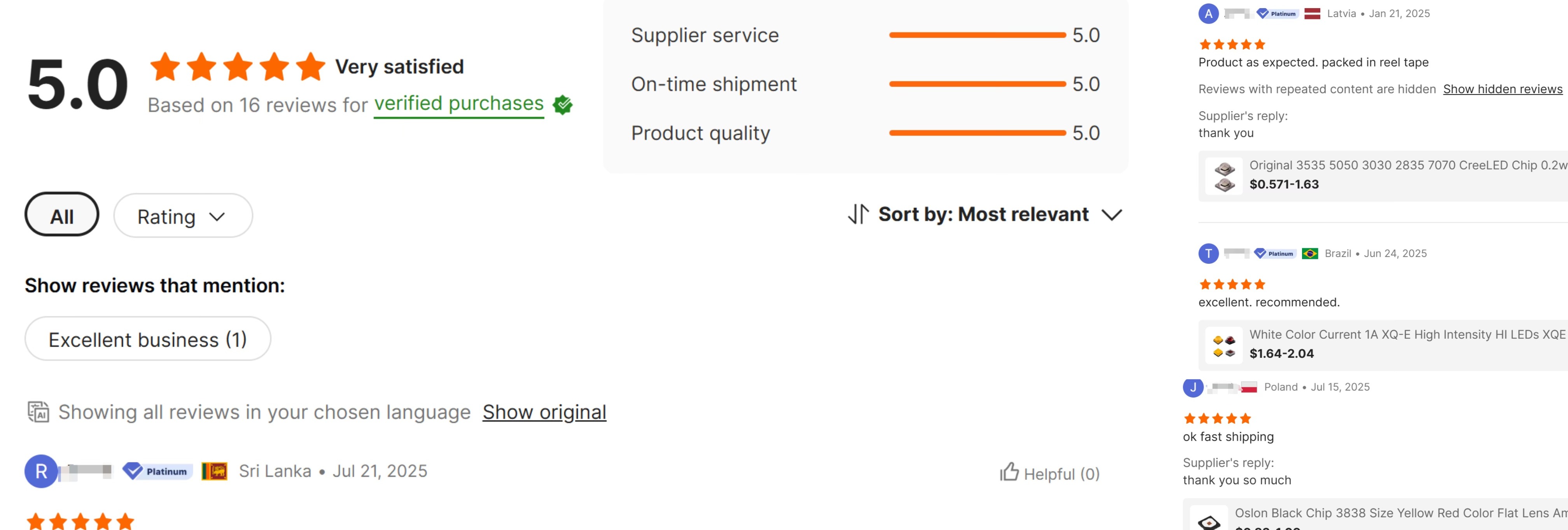
Task: Click the Supplier service rating bar
Action: coord(977,35)
